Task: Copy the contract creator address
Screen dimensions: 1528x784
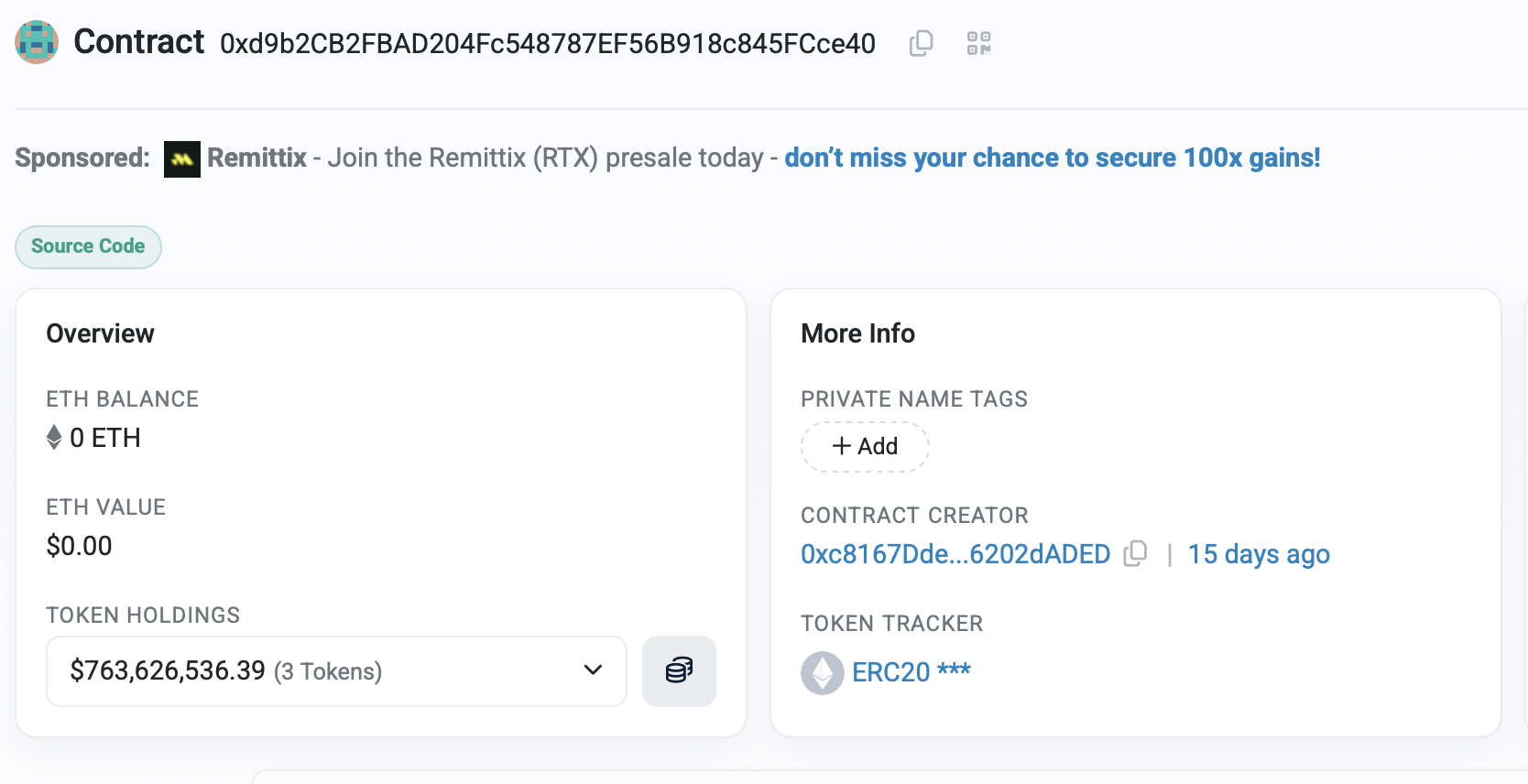Action: point(1135,553)
